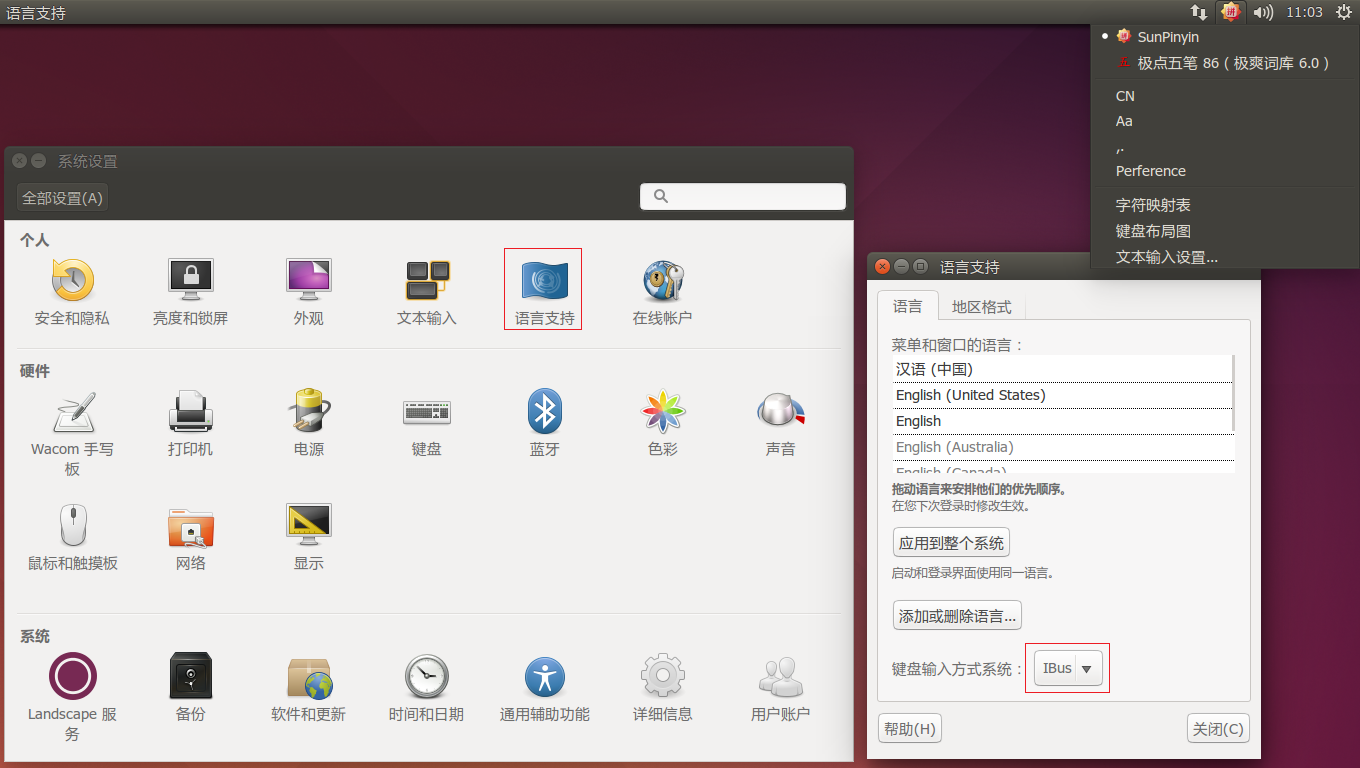
Task: Close the 系统设置 window
Action: pyautogui.click(x=19, y=161)
